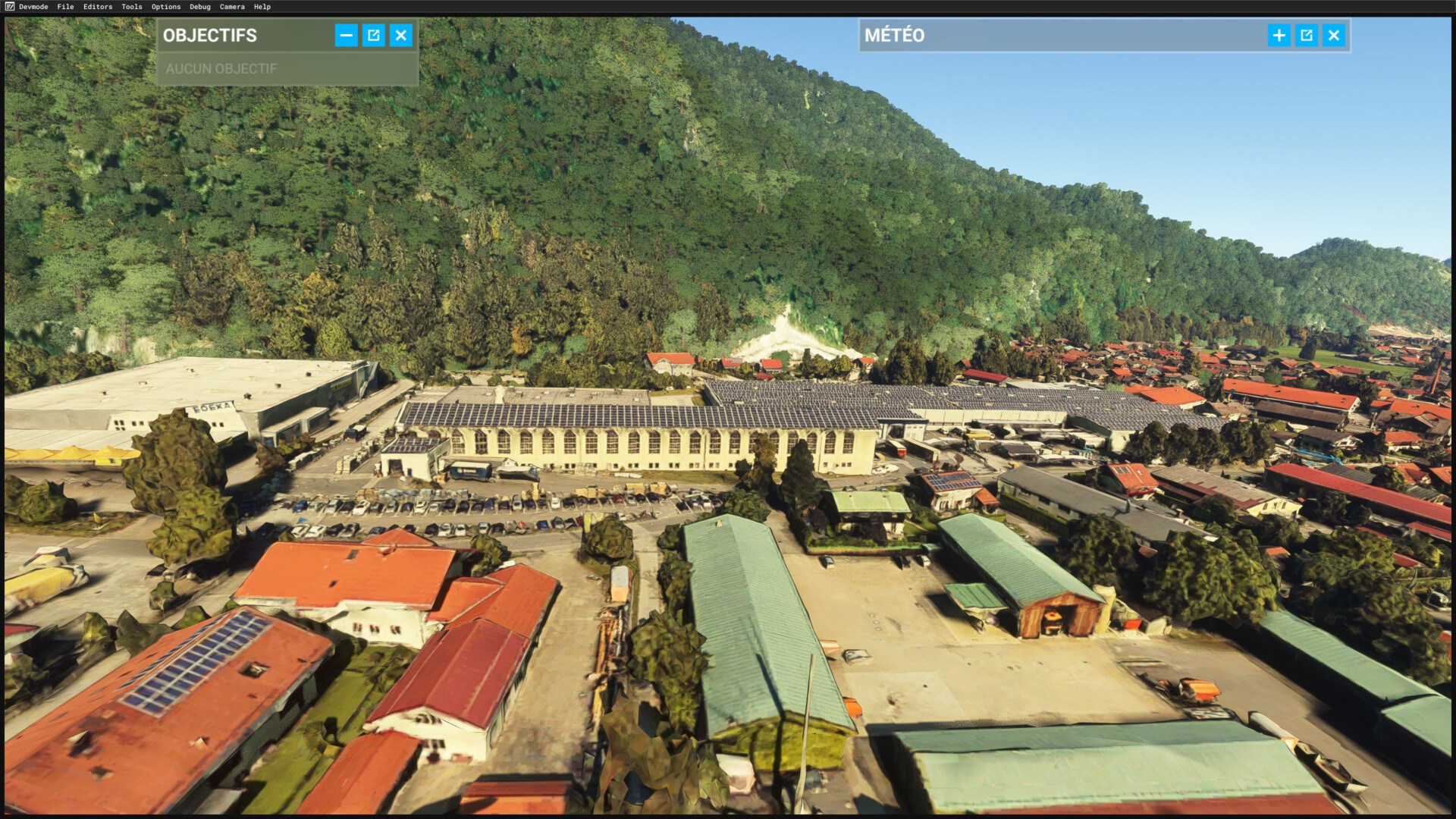1456x819 pixels.
Task: Open the Debug menu
Action: click(x=200, y=7)
